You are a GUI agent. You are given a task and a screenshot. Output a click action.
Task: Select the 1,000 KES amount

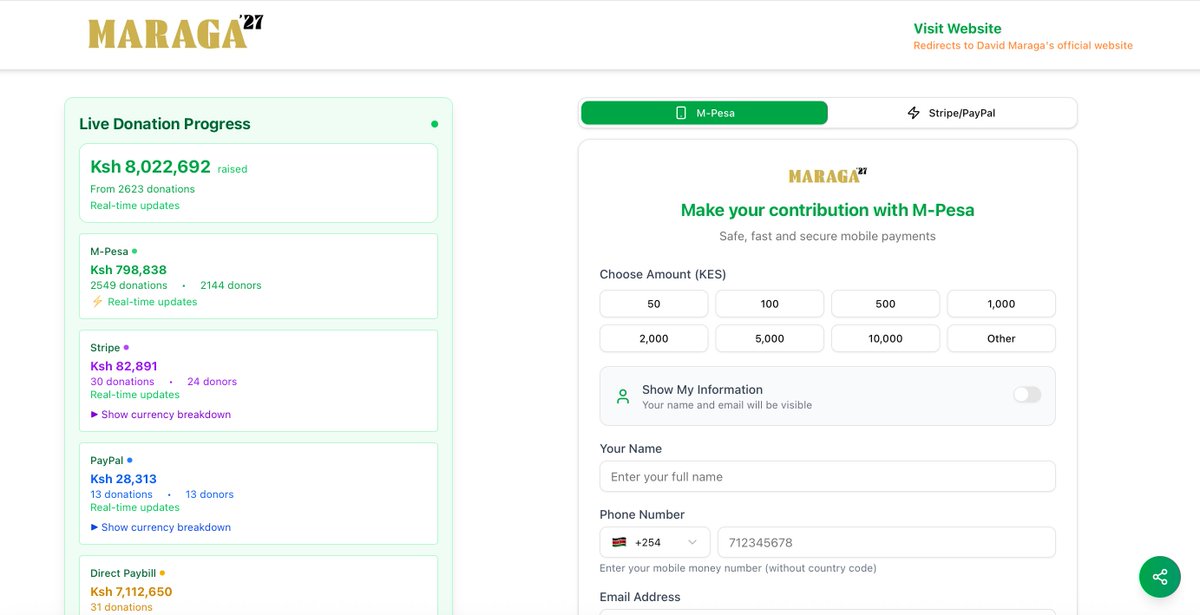click(x=1001, y=304)
